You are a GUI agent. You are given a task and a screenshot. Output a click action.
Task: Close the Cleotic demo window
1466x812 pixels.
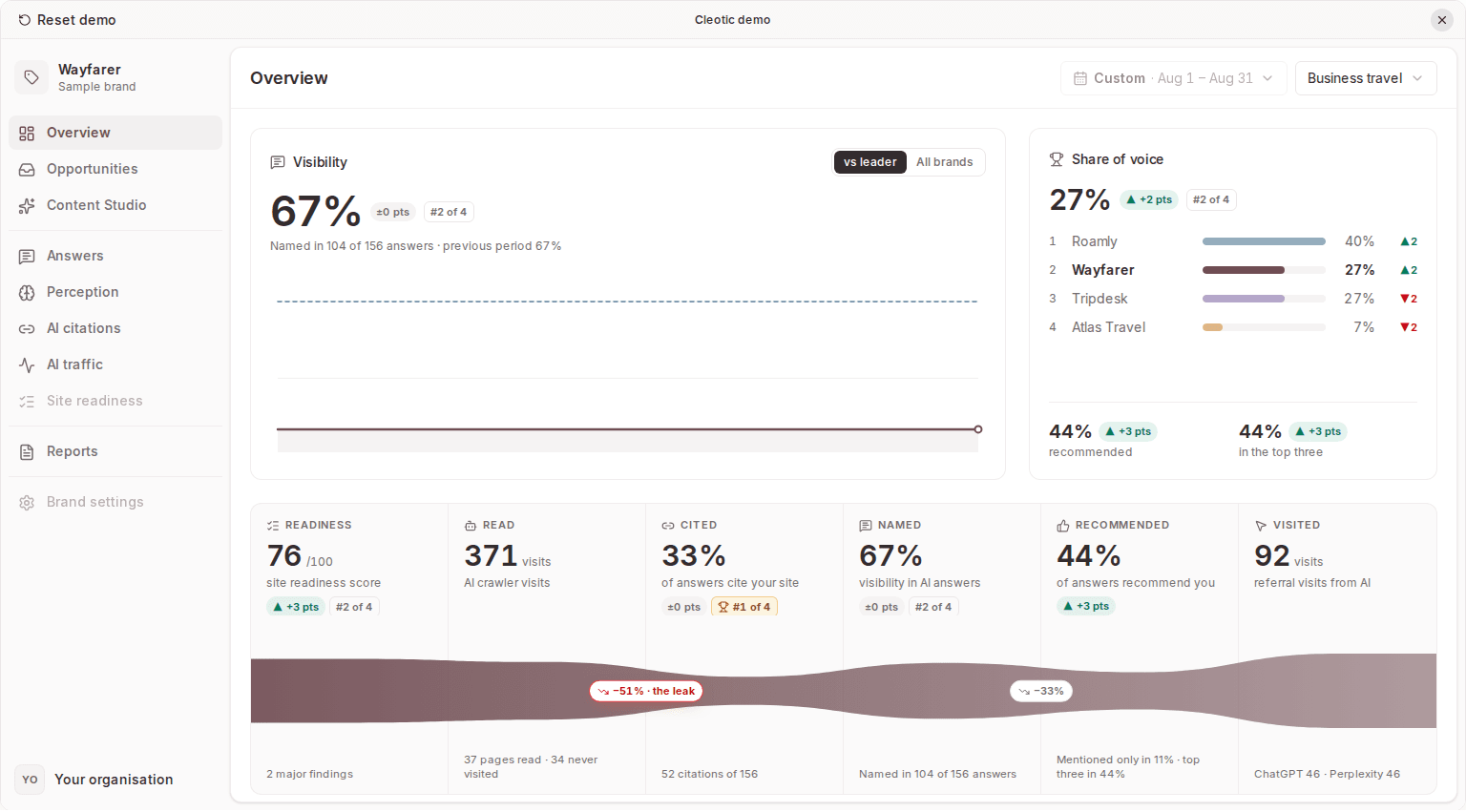point(1442,20)
